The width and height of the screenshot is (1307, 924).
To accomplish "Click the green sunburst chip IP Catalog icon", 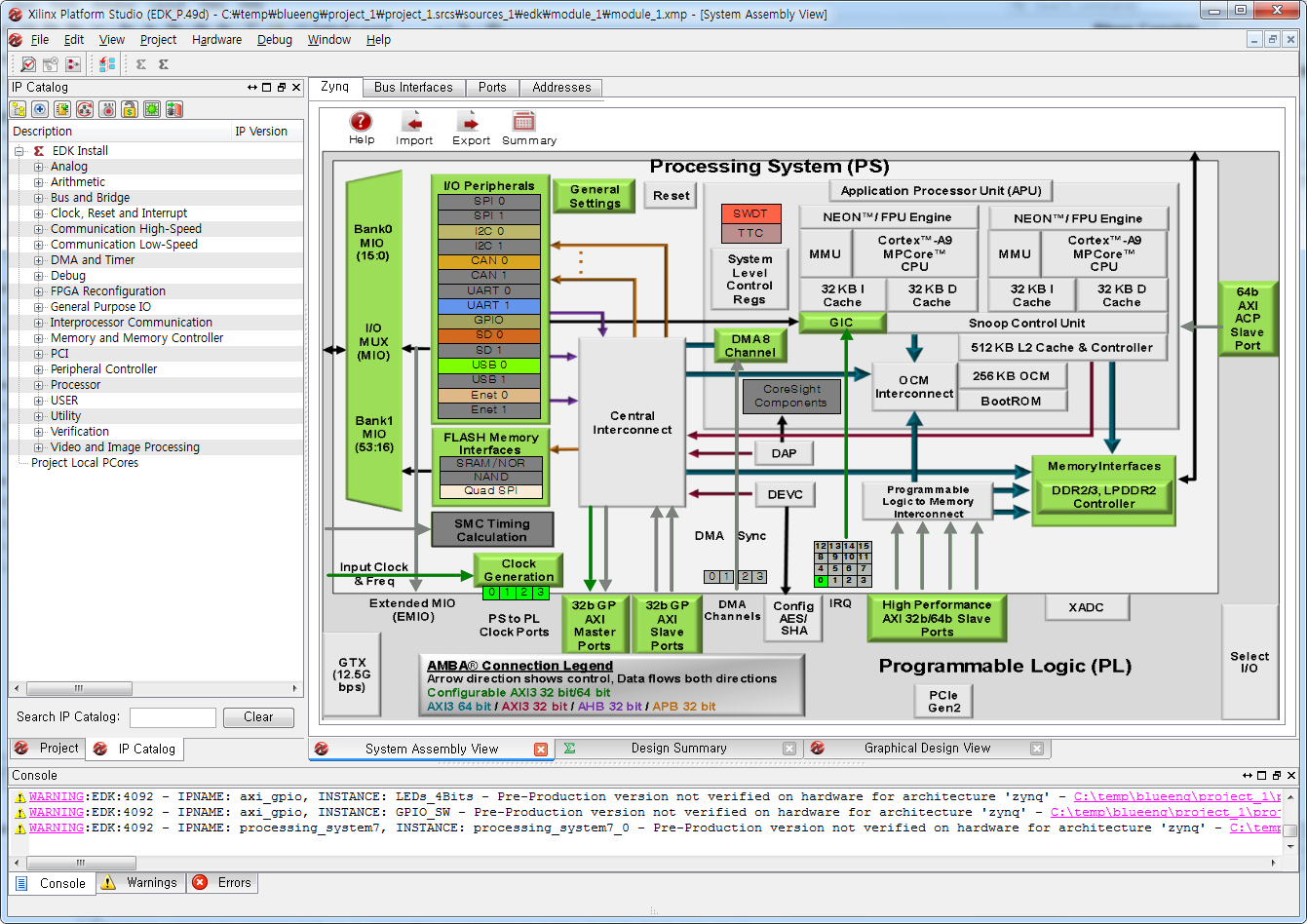I will 152,109.
